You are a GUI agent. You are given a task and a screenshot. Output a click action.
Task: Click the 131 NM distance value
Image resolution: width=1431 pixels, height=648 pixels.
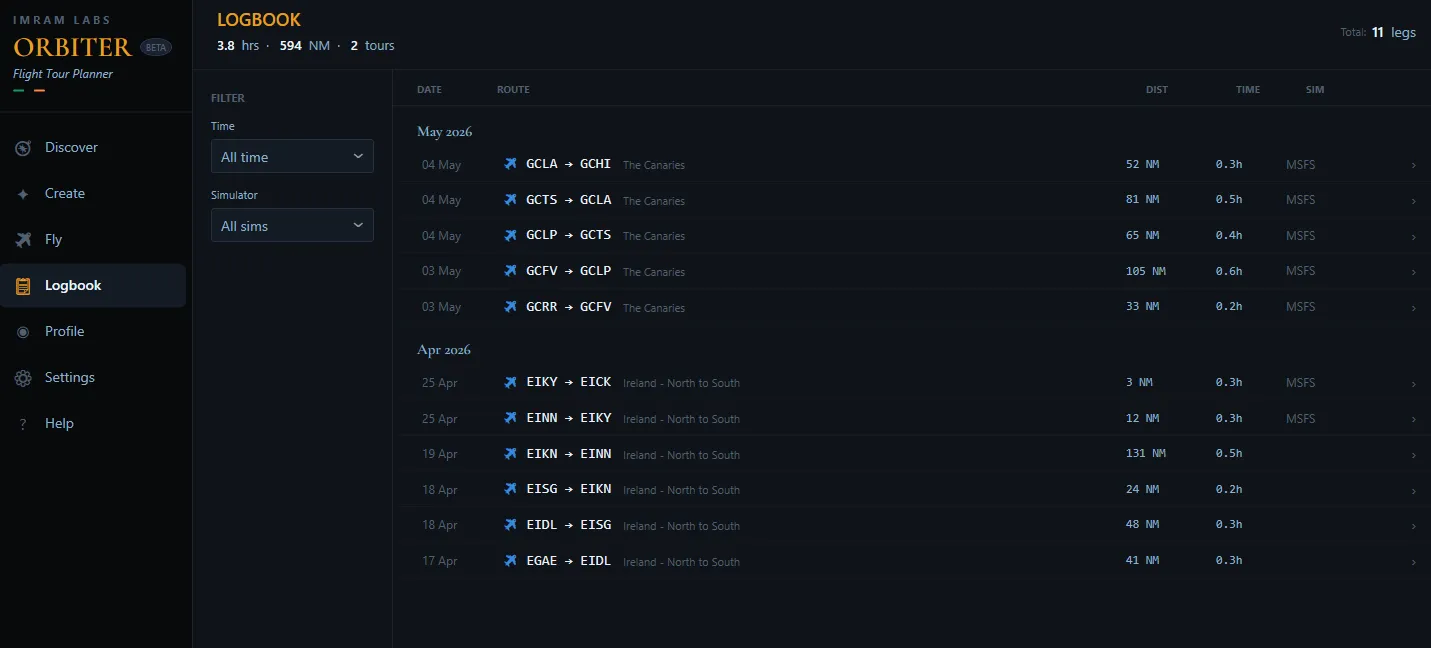pos(1146,453)
